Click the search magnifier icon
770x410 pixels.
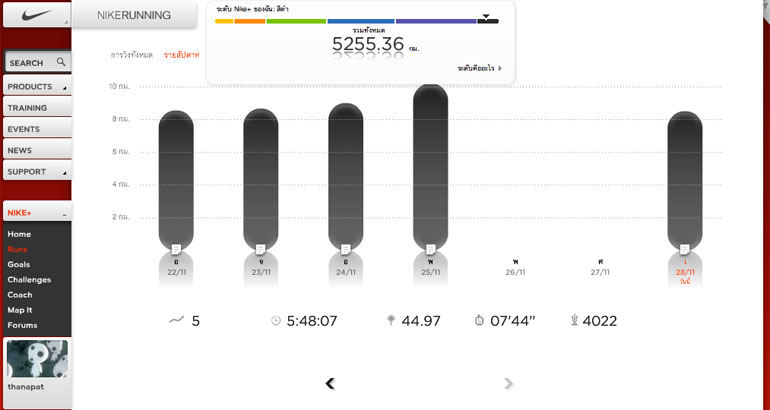pos(61,62)
